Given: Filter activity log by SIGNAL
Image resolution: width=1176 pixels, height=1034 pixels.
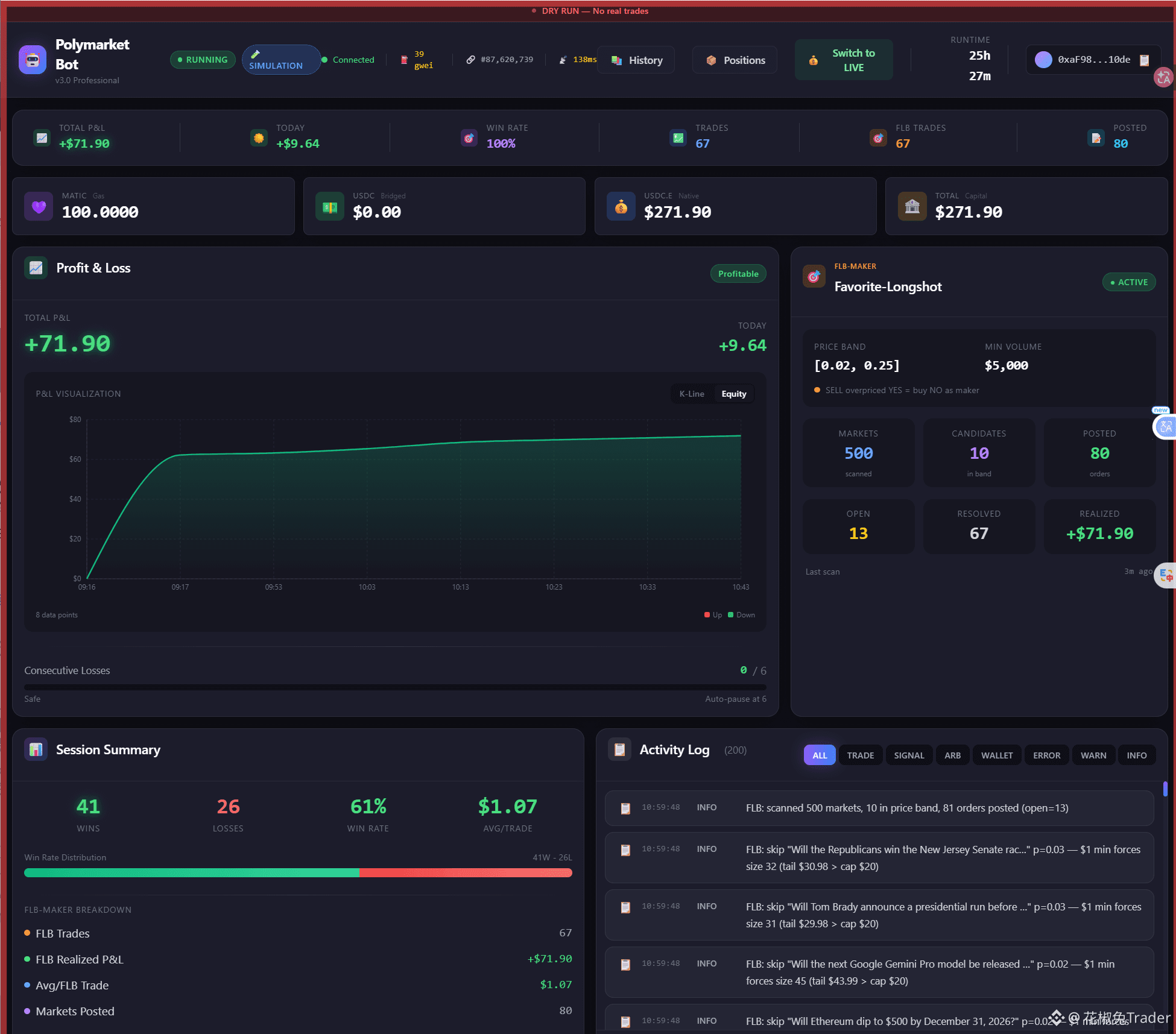Looking at the screenshot, I should click(x=909, y=755).
